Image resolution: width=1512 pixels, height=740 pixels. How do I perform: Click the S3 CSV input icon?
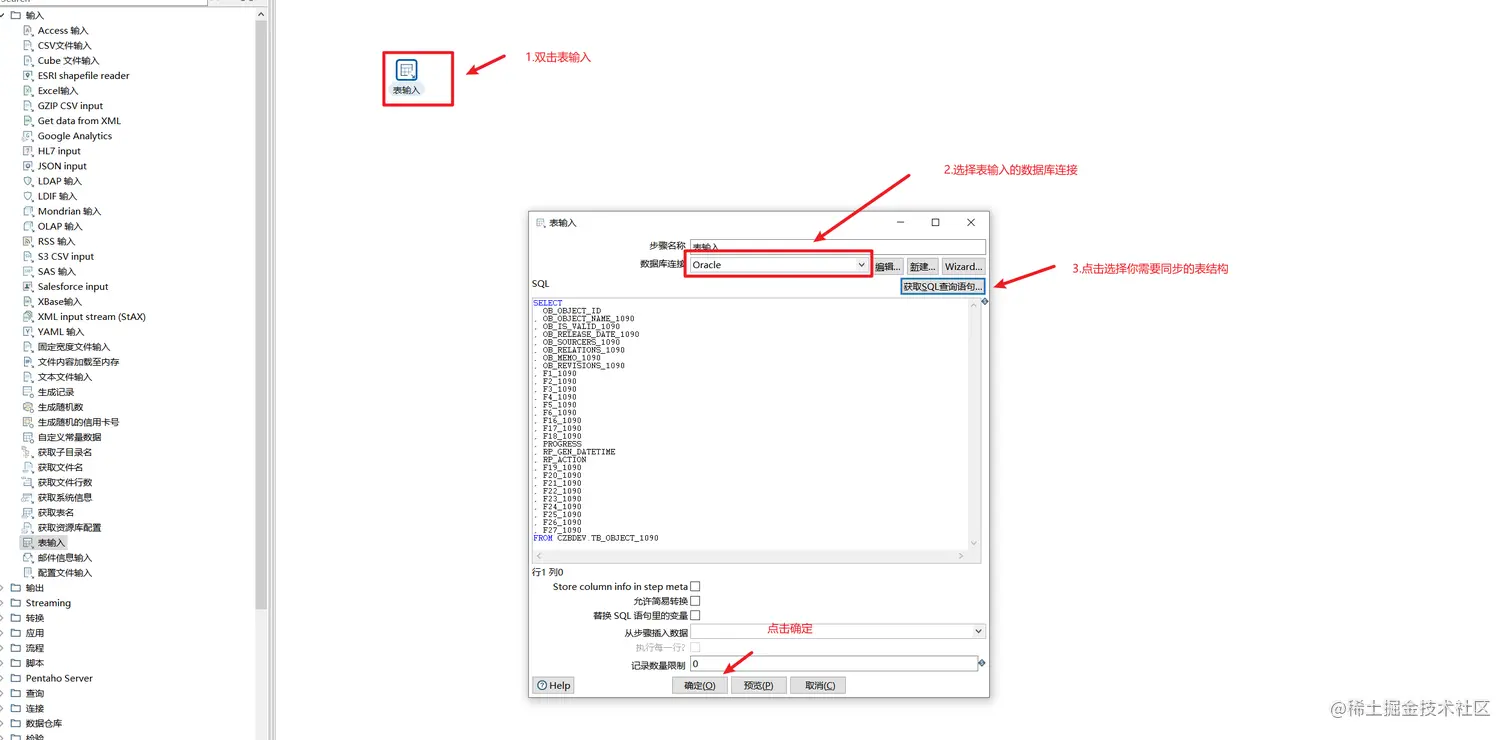pos(28,256)
